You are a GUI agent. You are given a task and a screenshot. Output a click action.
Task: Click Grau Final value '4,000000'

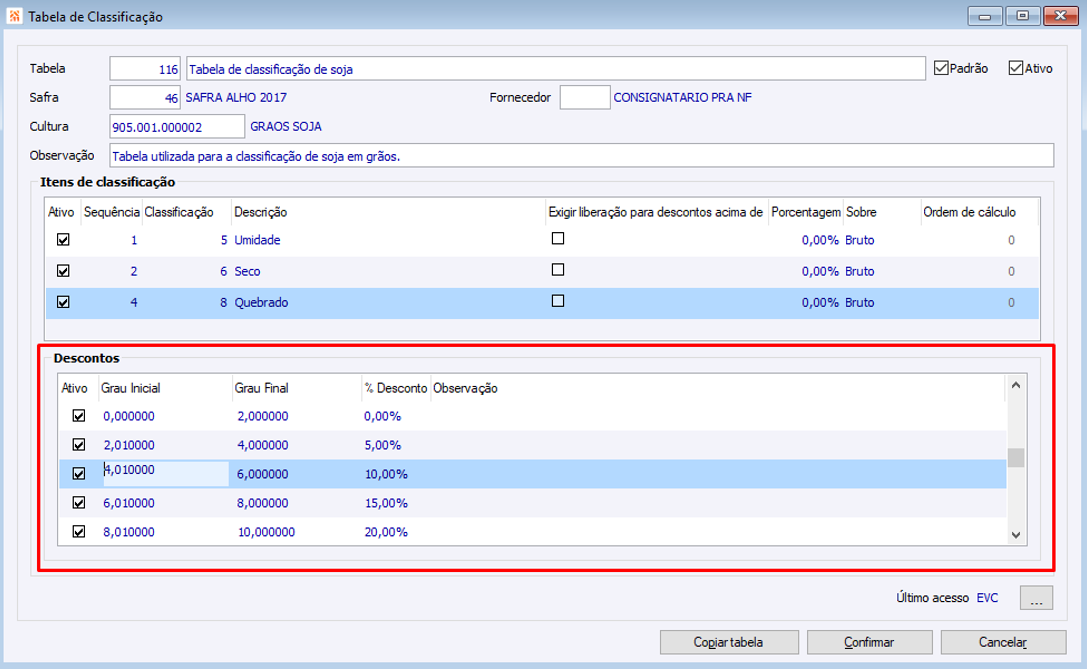click(263, 445)
